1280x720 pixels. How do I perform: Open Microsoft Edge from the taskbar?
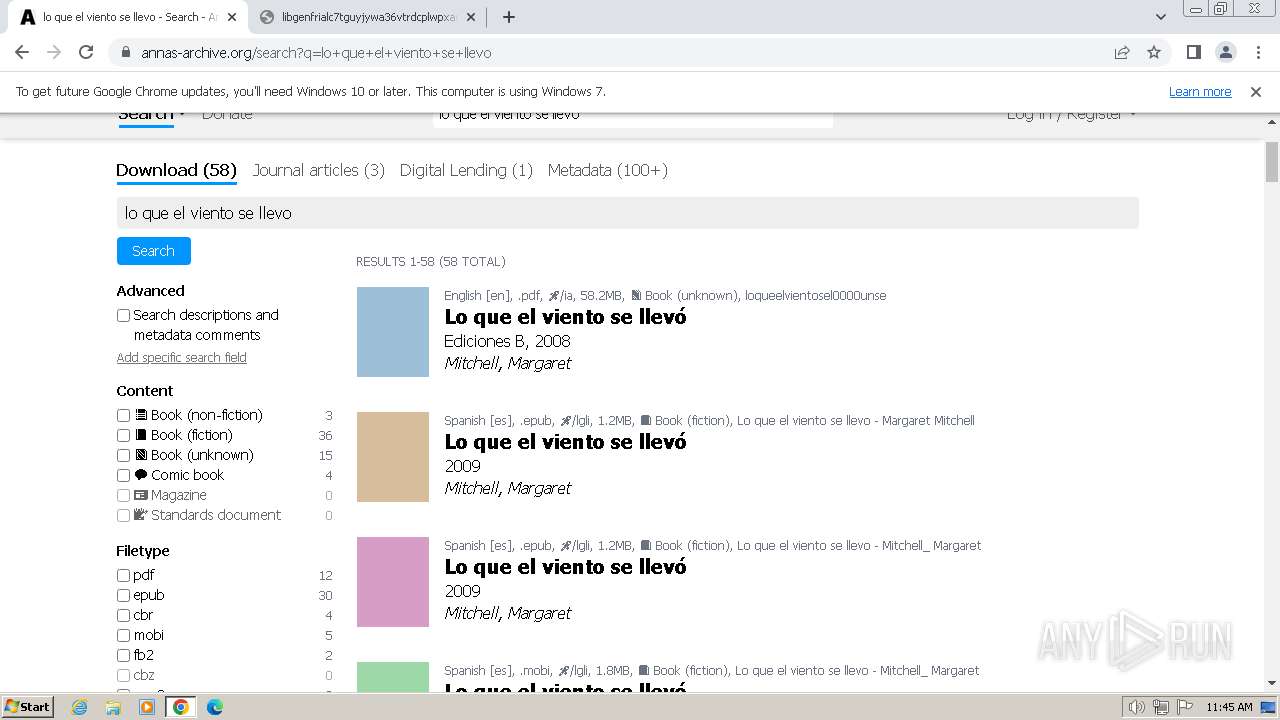click(214, 707)
